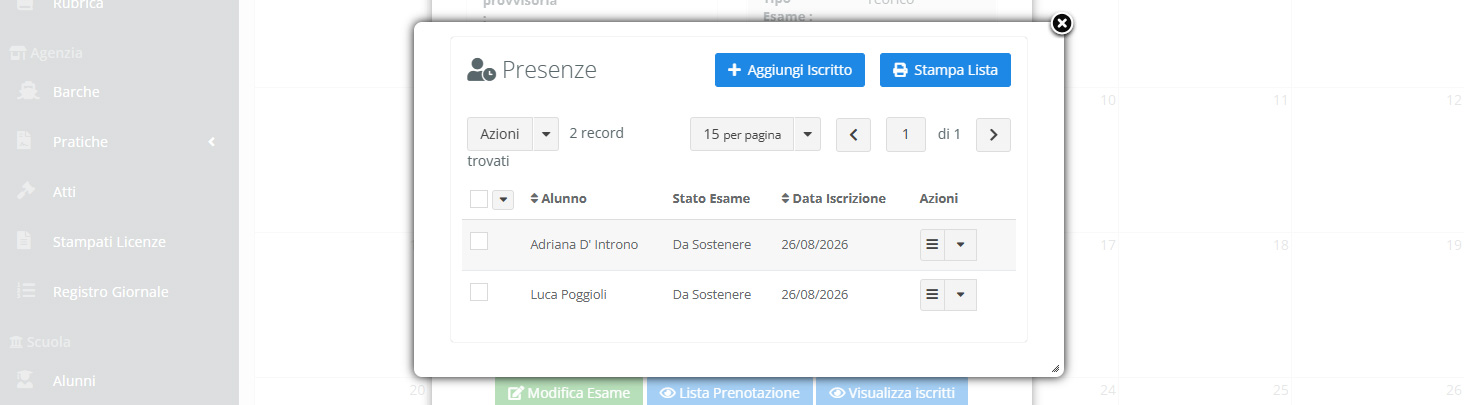Screen dimensions: 1464x405
Task: Click Stampa Lista button
Action: click(x=945, y=70)
